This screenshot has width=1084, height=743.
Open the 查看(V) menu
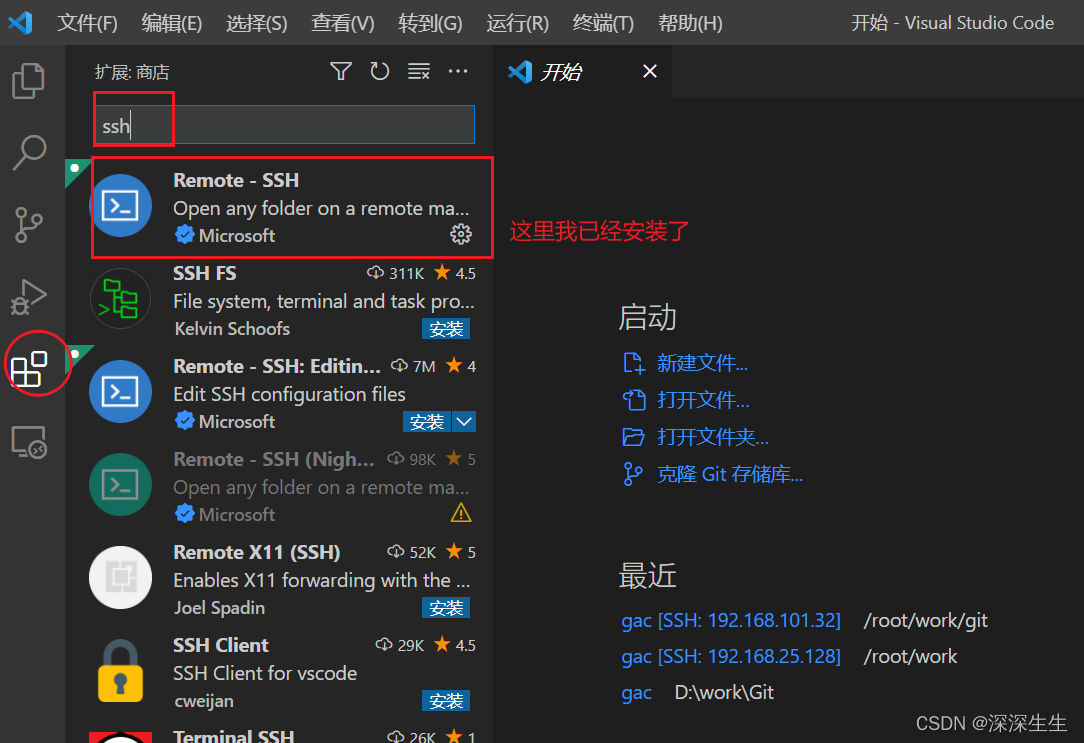coord(342,23)
